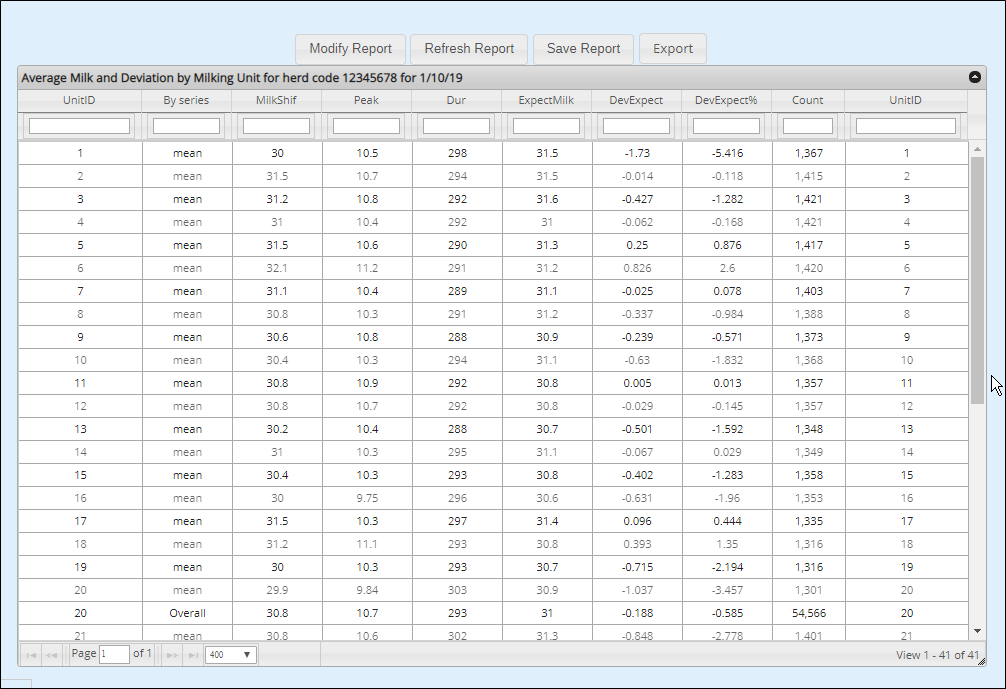This screenshot has width=1006, height=689.
Task: Click the page number input field
Action: [115, 655]
